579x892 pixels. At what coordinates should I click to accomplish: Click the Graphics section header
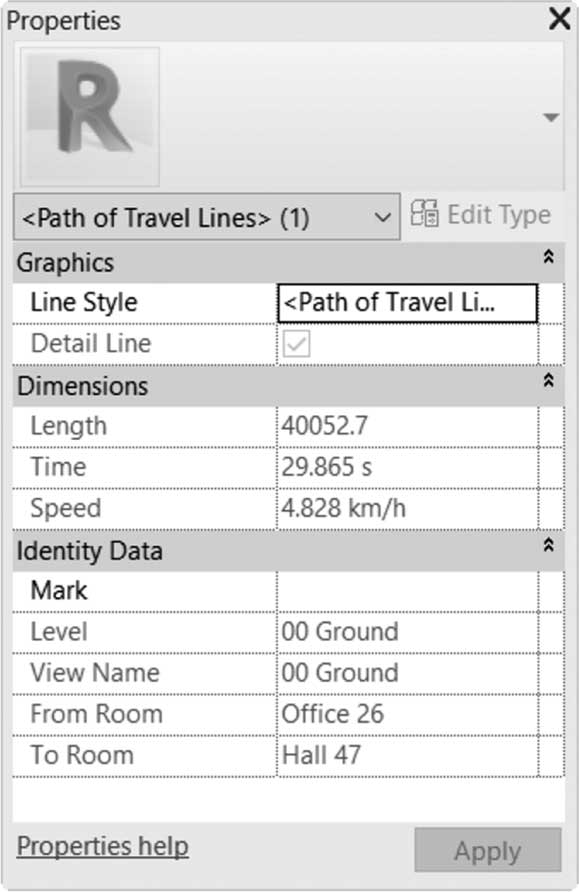click(288, 263)
